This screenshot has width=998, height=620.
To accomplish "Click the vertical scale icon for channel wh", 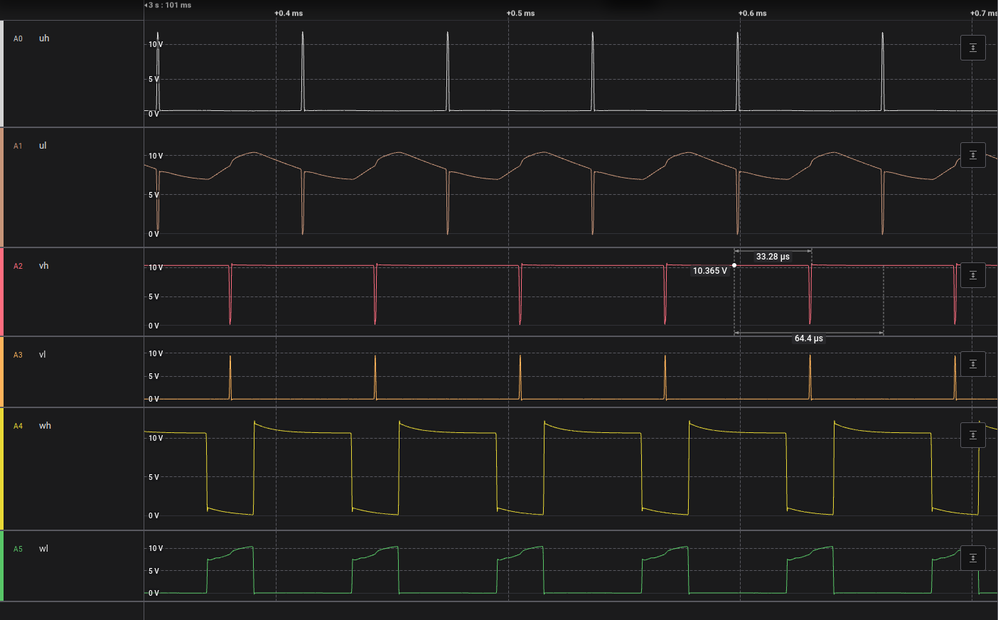I will [x=973, y=435].
